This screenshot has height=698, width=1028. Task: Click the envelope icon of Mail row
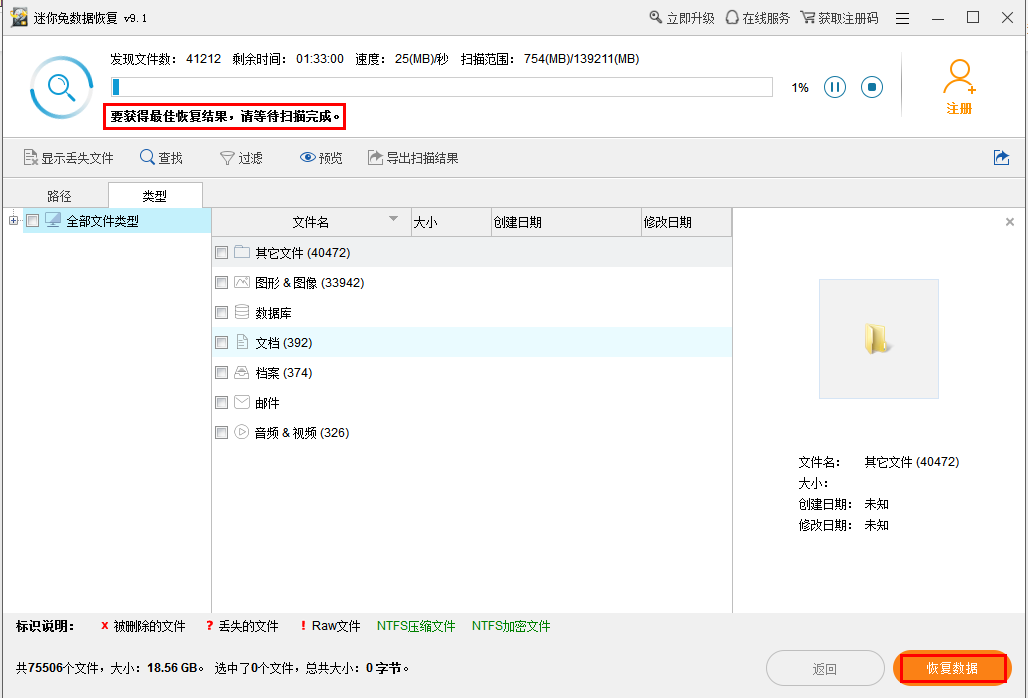point(242,402)
